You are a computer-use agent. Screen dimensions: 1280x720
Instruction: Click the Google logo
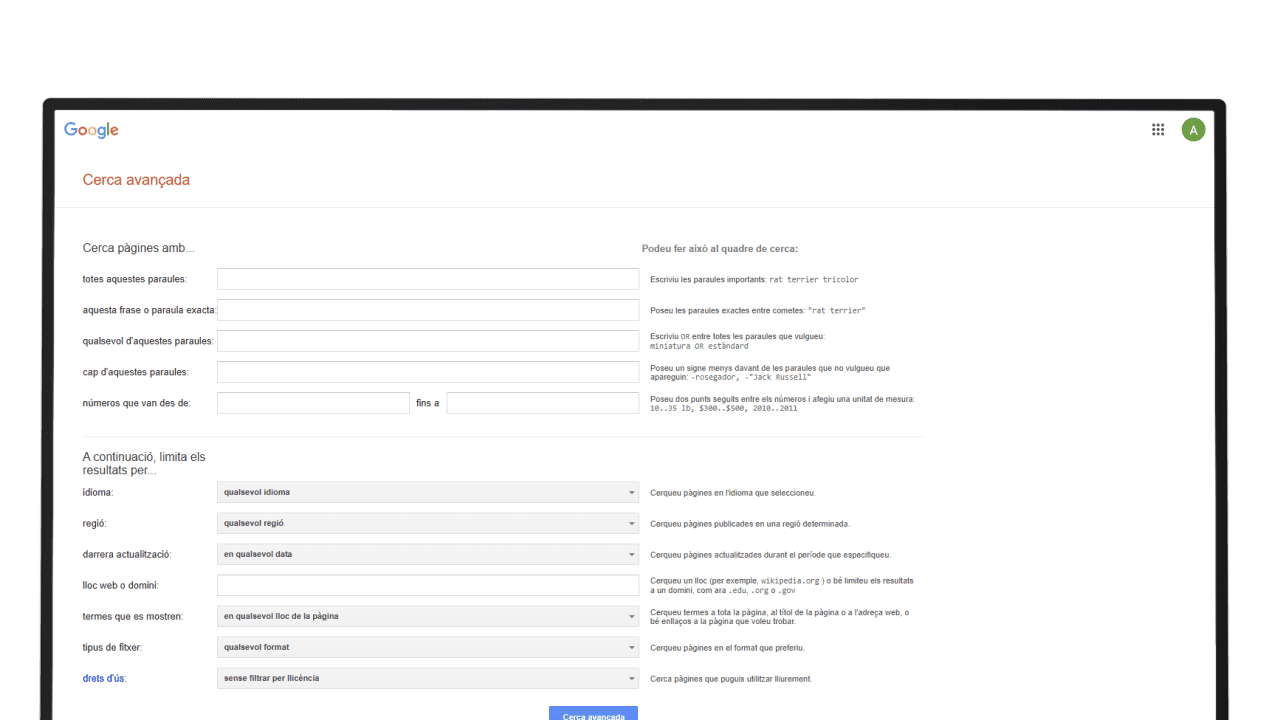(91, 130)
